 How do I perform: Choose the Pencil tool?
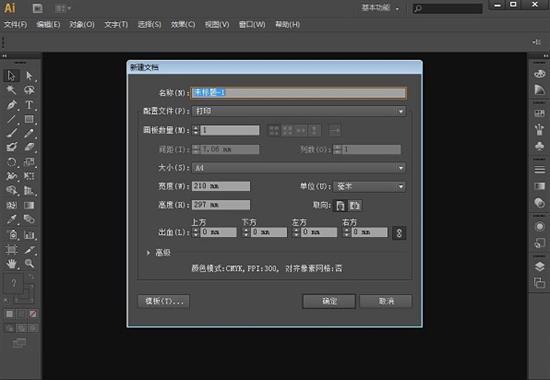click(x=29, y=133)
